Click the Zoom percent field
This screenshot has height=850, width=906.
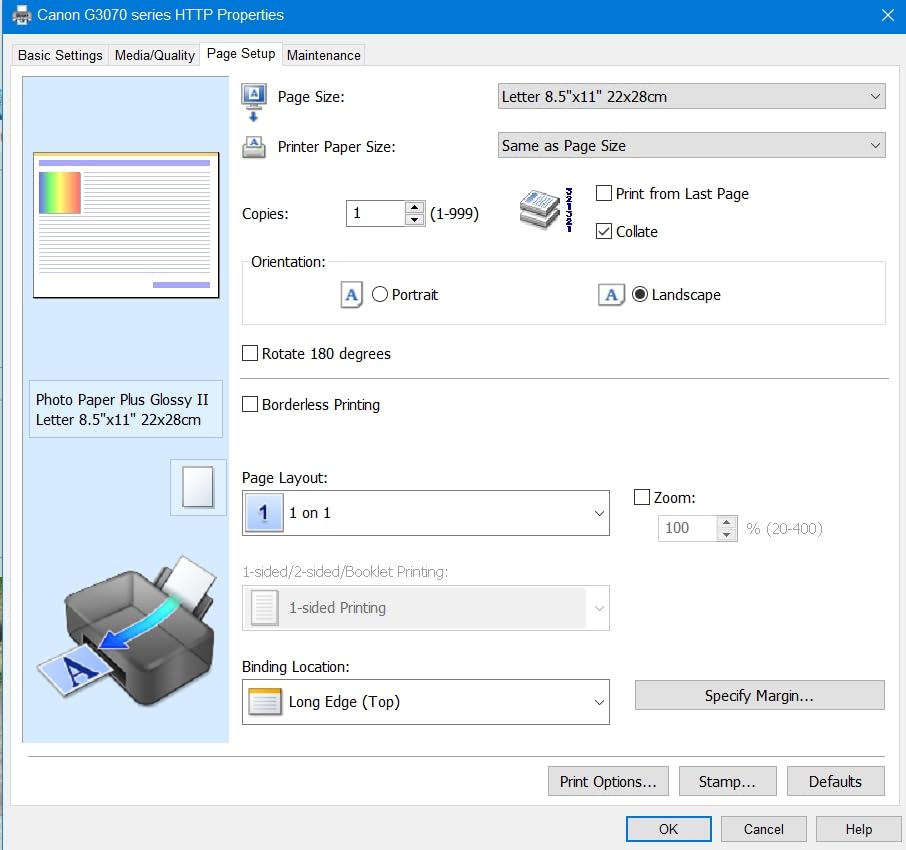click(x=688, y=528)
